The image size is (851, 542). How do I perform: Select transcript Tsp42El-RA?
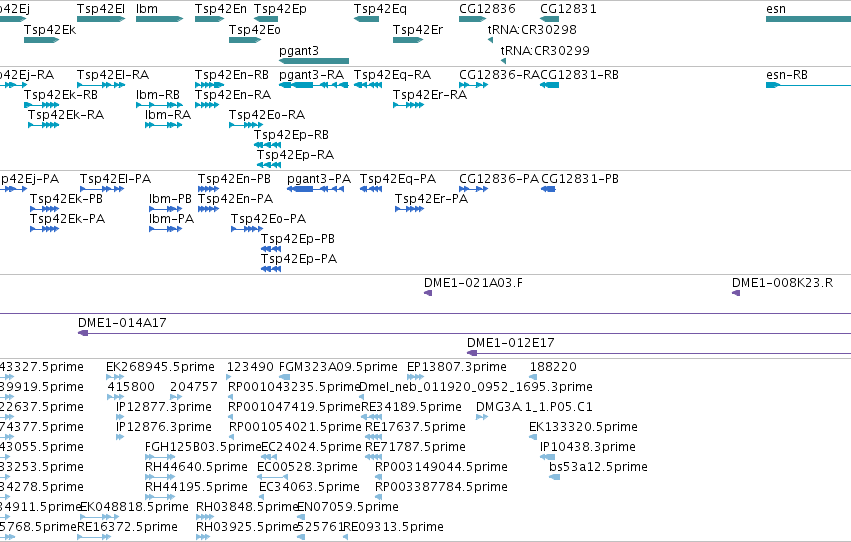click(x=101, y=85)
